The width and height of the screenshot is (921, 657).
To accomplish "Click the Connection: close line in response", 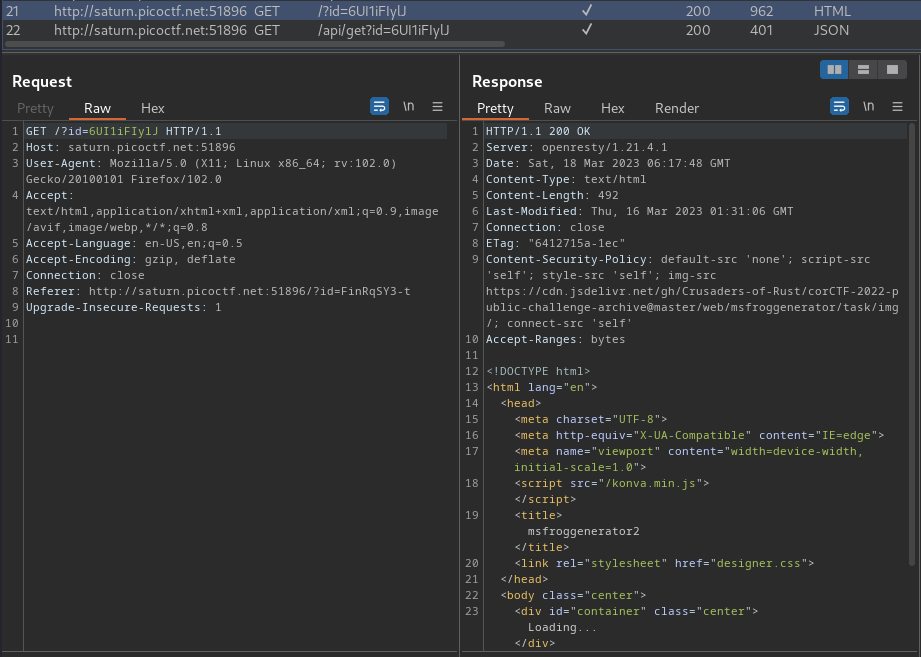I will 545,227.
